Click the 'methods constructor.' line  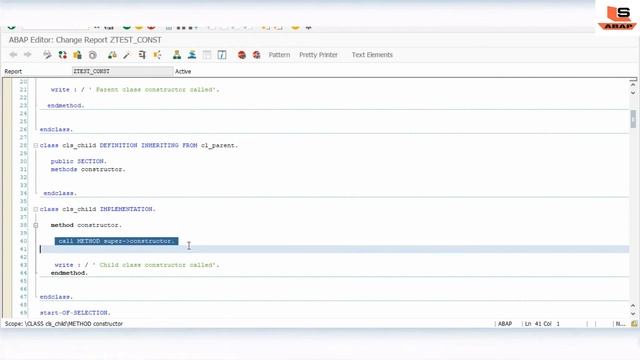pyautogui.click(x=88, y=169)
